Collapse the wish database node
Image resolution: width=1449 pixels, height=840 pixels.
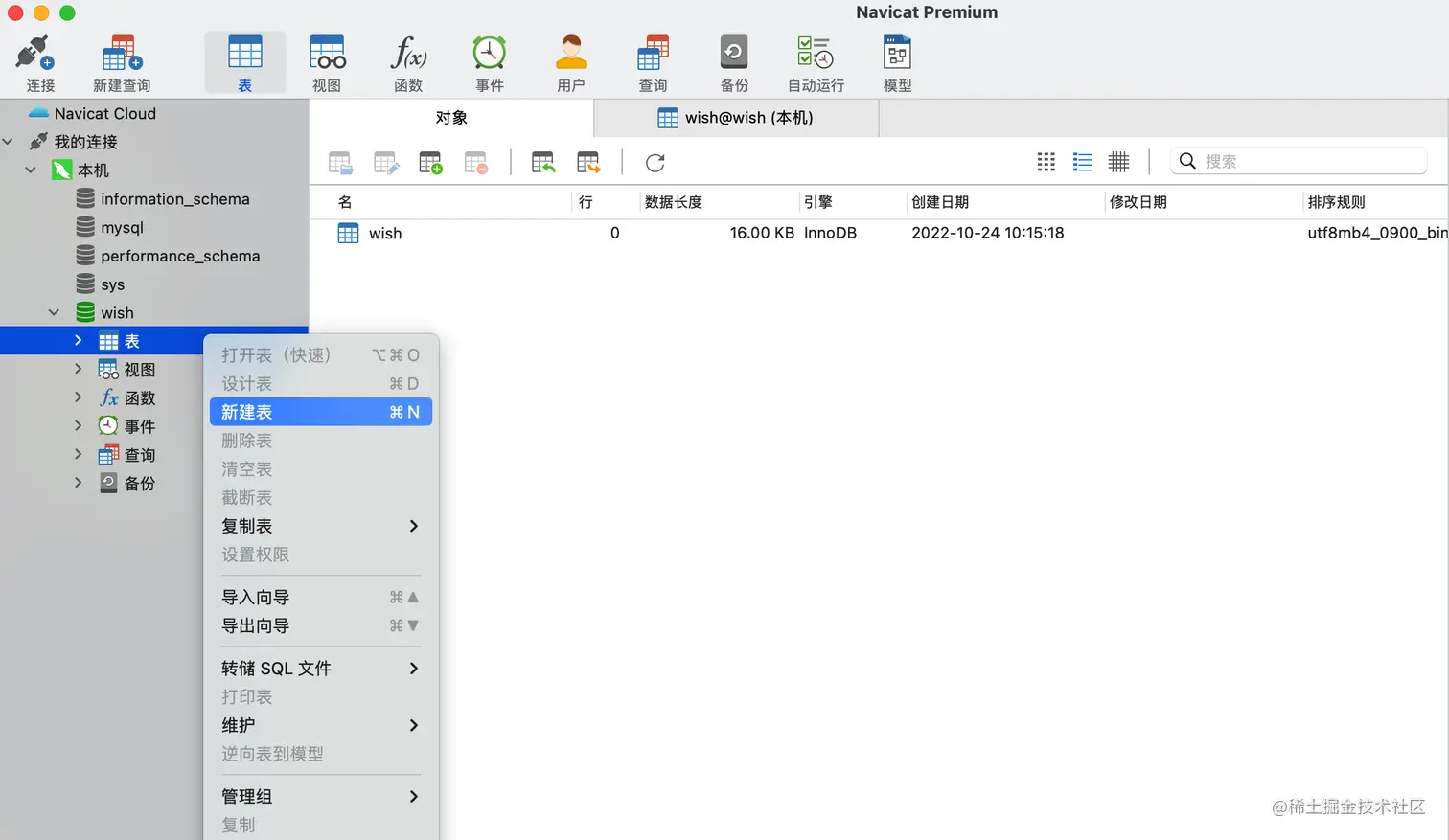55,313
